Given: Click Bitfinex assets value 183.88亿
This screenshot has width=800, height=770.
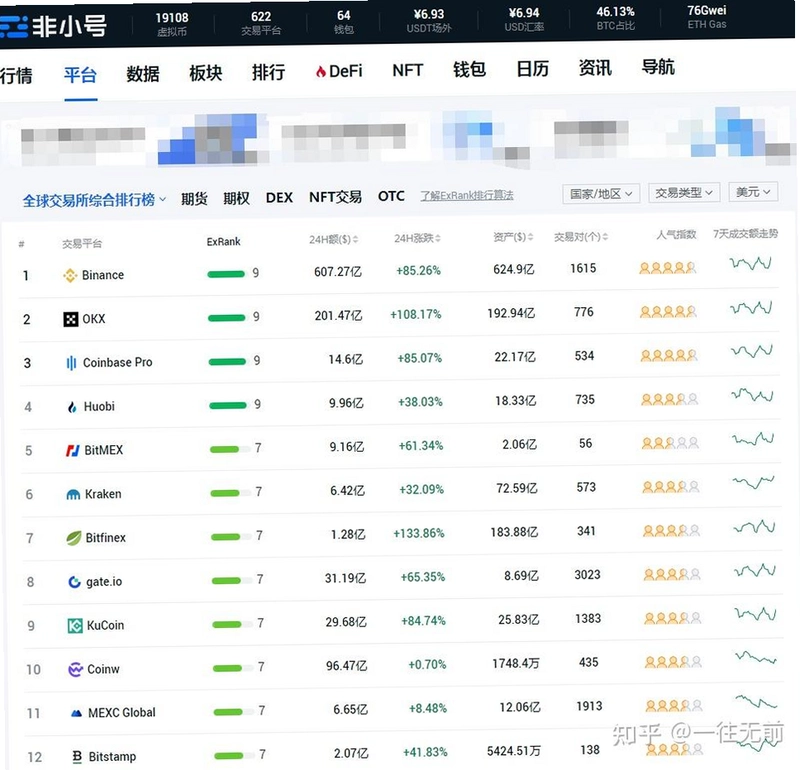Looking at the screenshot, I should pyautogui.click(x=514, y=532).
